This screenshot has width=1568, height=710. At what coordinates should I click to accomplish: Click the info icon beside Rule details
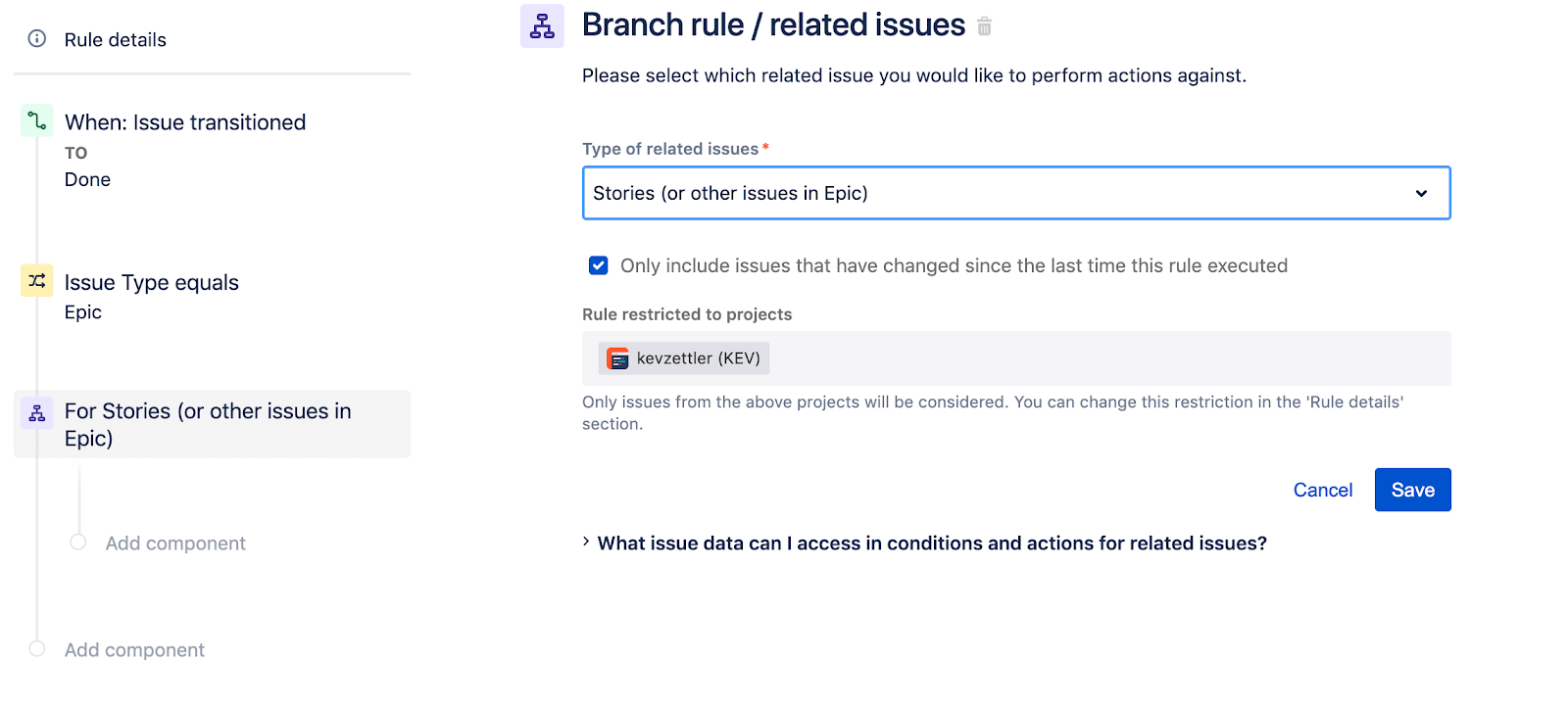pos(36,39)
